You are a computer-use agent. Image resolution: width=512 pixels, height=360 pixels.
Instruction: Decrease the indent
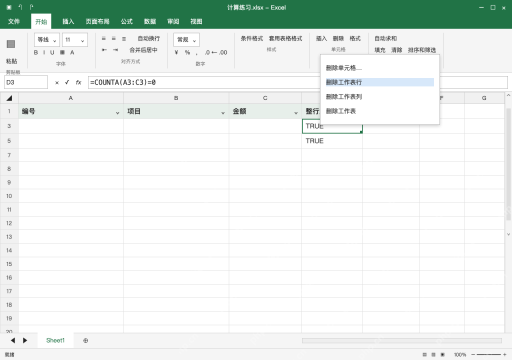pos(104,50)
